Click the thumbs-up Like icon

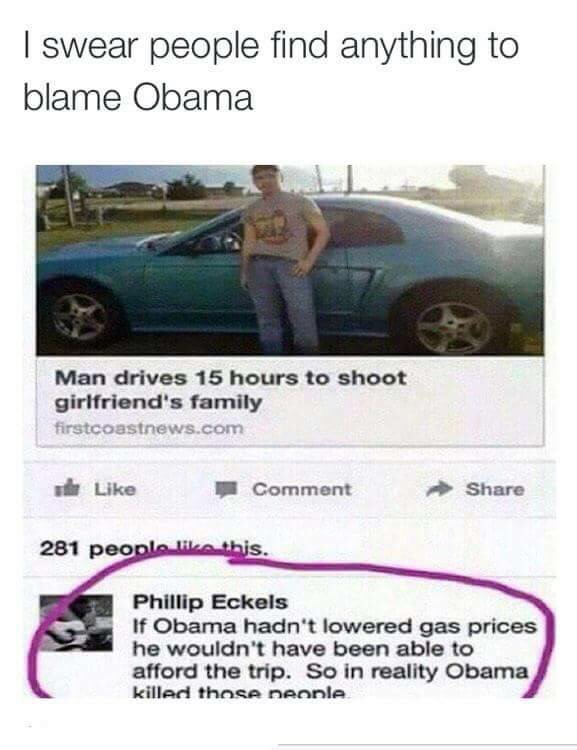click(x=67, y=488)
